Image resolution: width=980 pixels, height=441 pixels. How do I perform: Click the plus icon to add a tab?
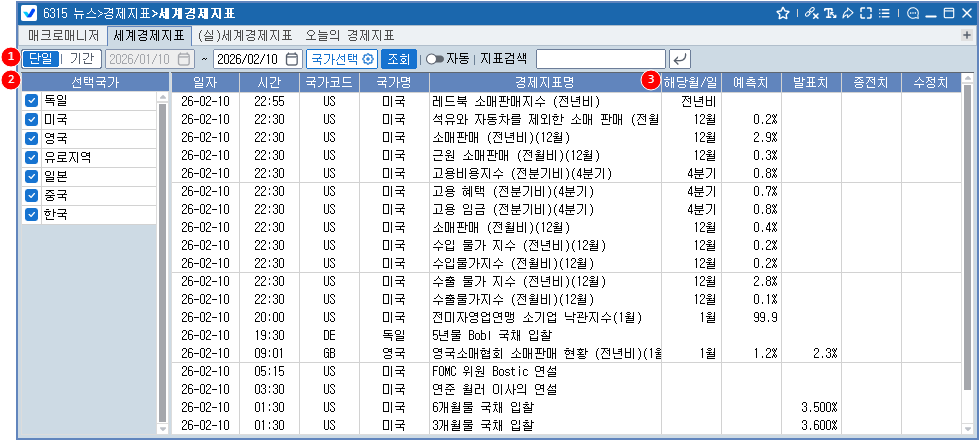pyautogui.click(x=967, y=35)
